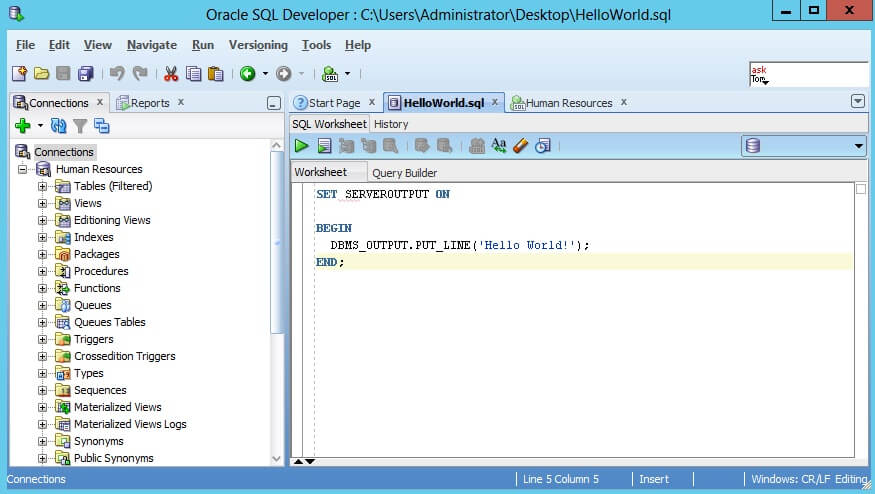Click the Copy toolbar icon

click(193, 73)
